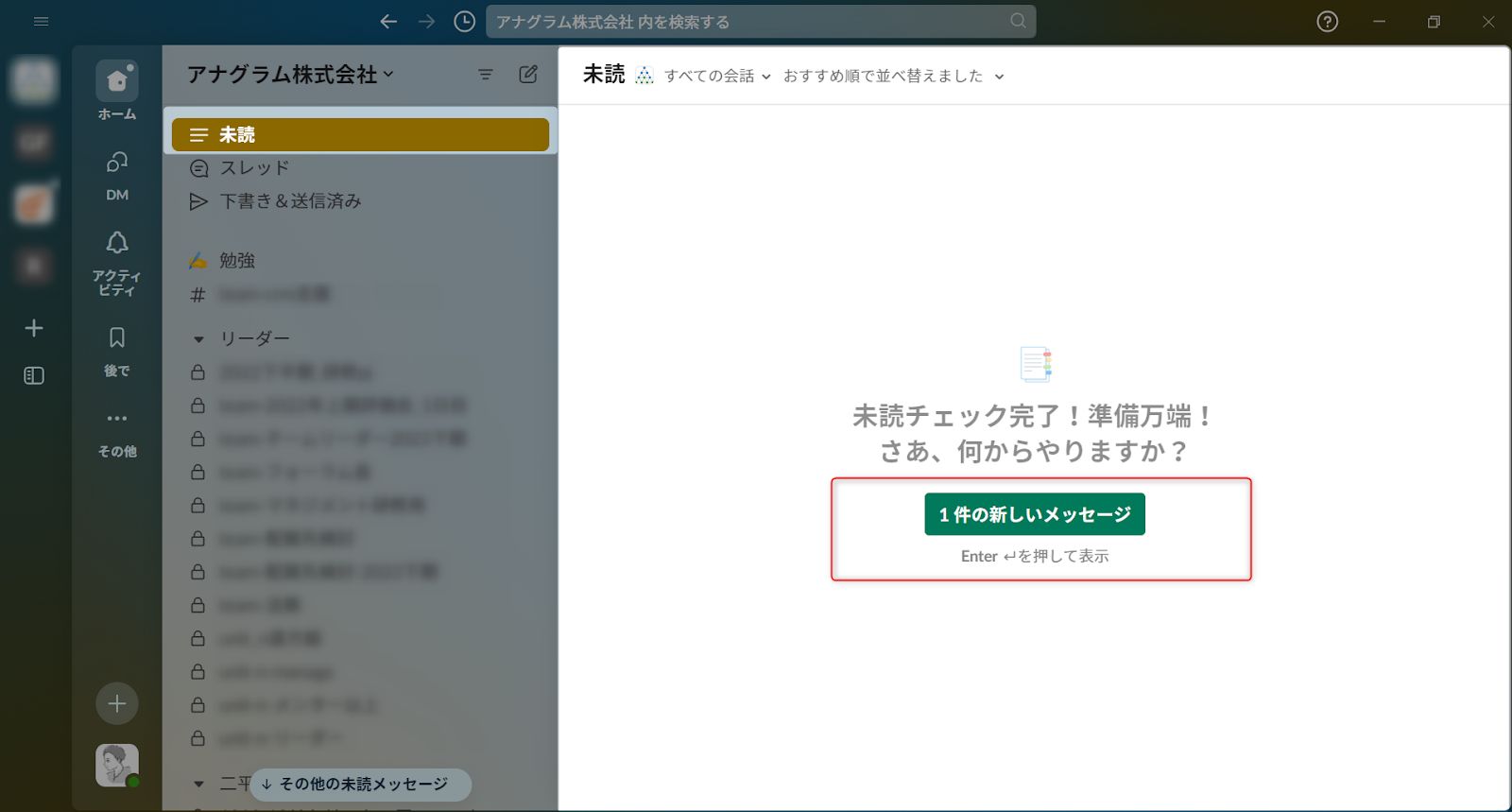The height and width of the screenshot is (812, 1512).
Task: Select the スレッド item in sidebar
Action: click(x=254, y=168)
